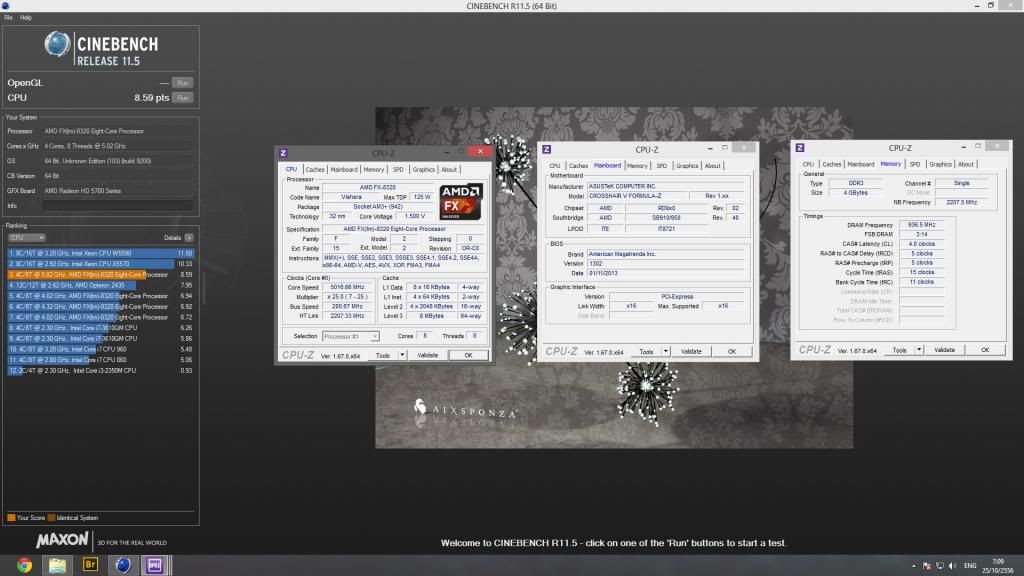Run the OpenGL benchmark test
The image size is (1024, 576).
point(183,83)
